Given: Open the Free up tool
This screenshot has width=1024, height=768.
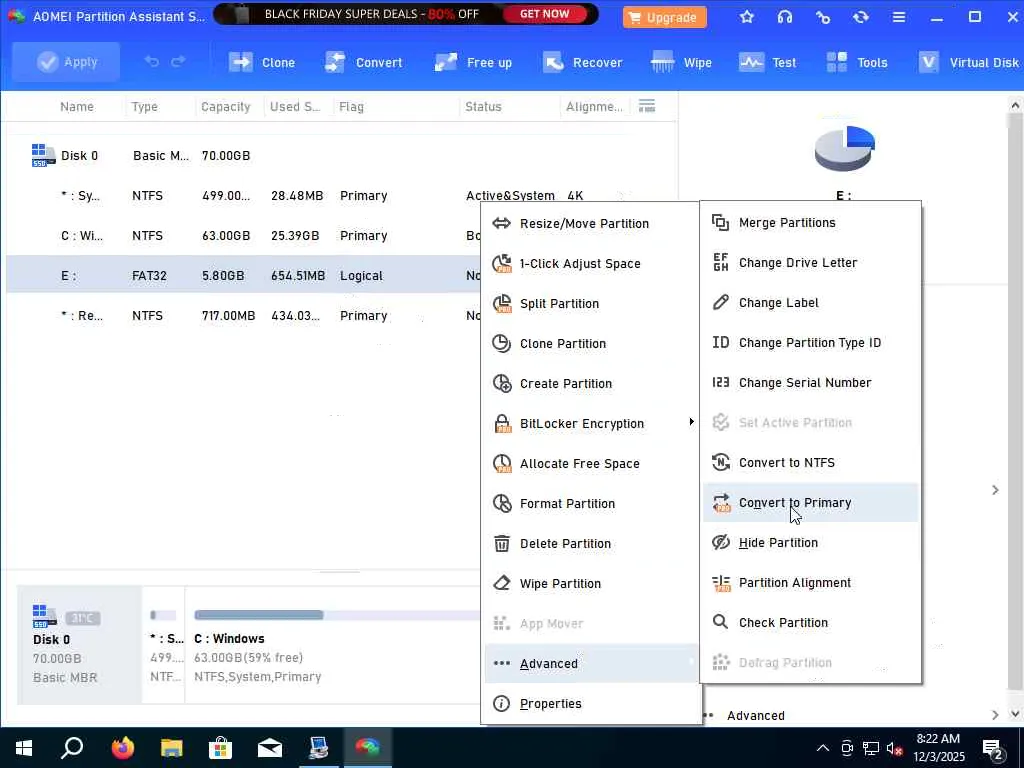Looking at the screenshot, I should coord(473,63).
